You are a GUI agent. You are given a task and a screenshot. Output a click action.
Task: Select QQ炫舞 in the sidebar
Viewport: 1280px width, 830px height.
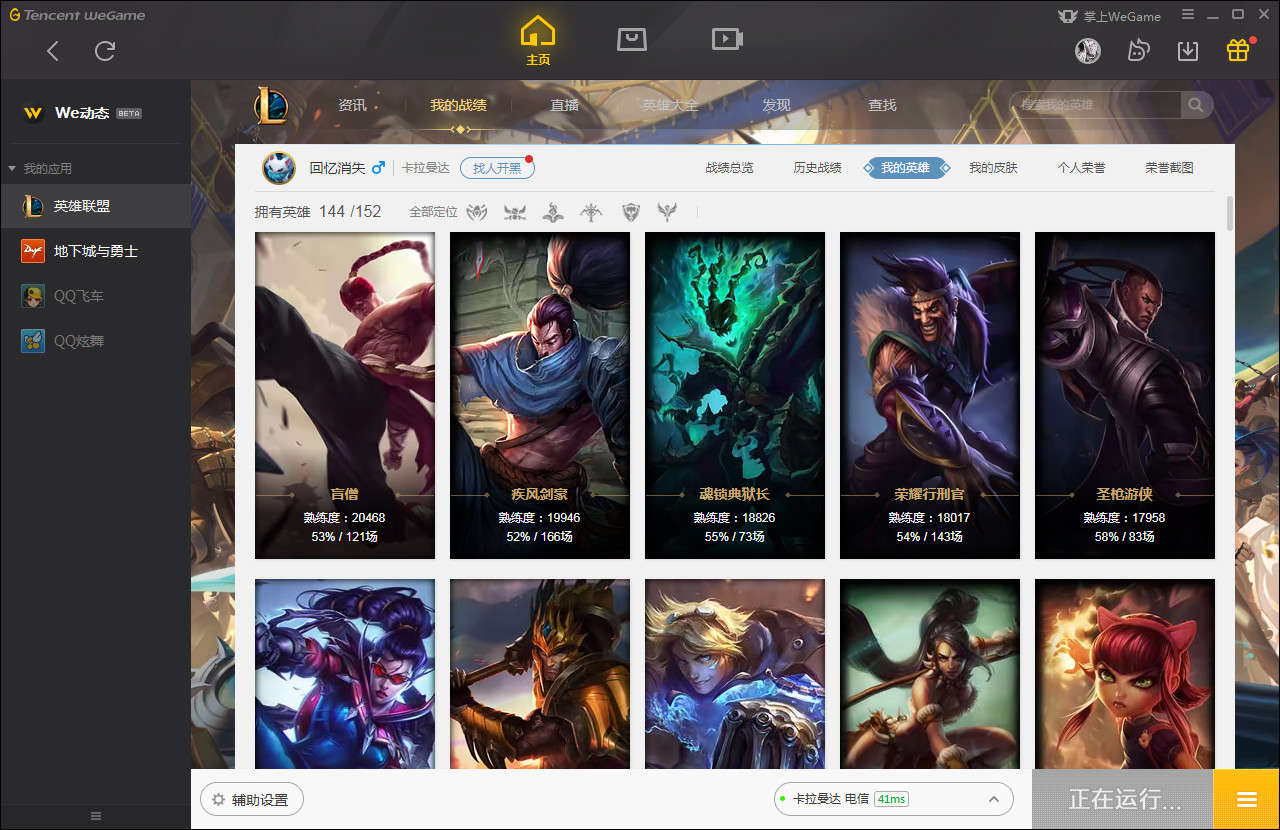coord(95,341)
